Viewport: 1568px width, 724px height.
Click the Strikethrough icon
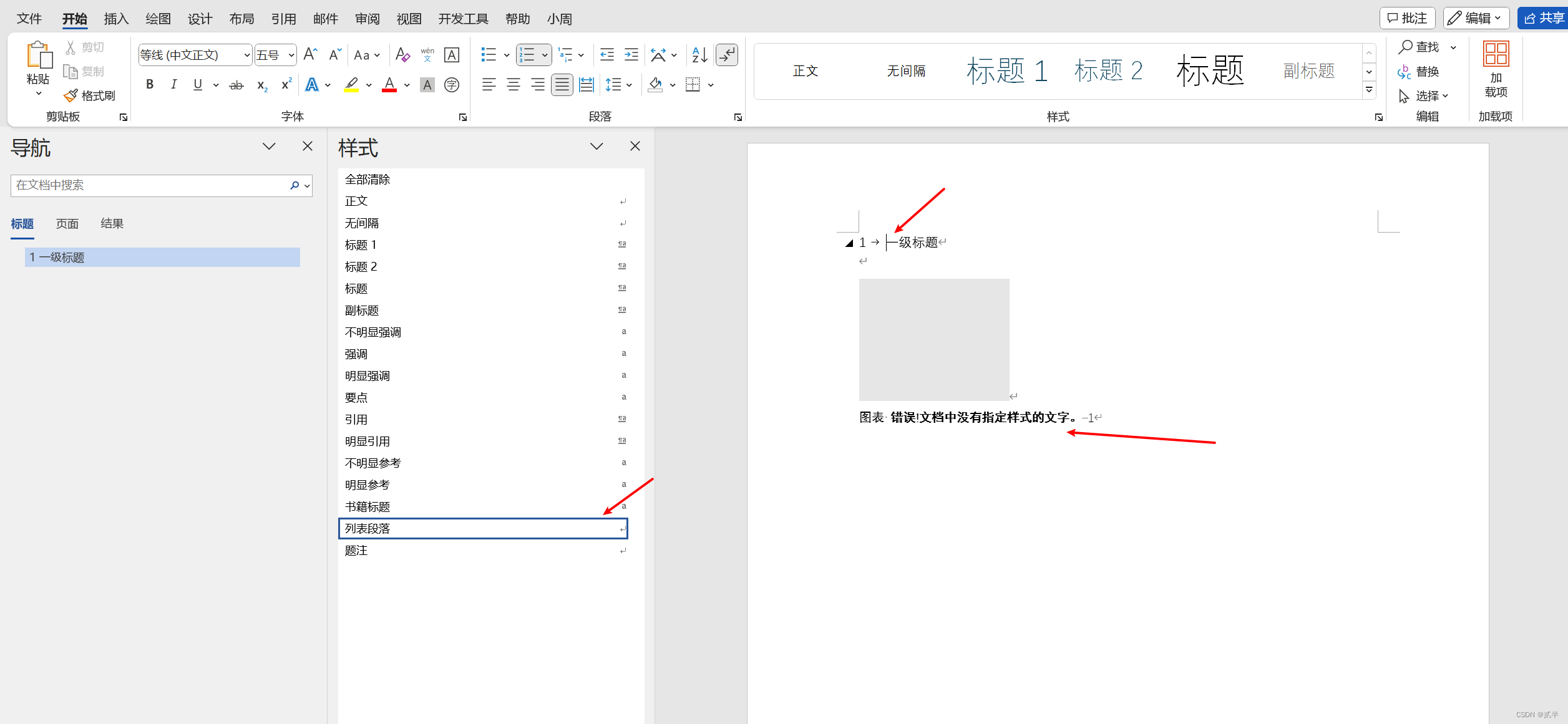[x=236, y=85]
